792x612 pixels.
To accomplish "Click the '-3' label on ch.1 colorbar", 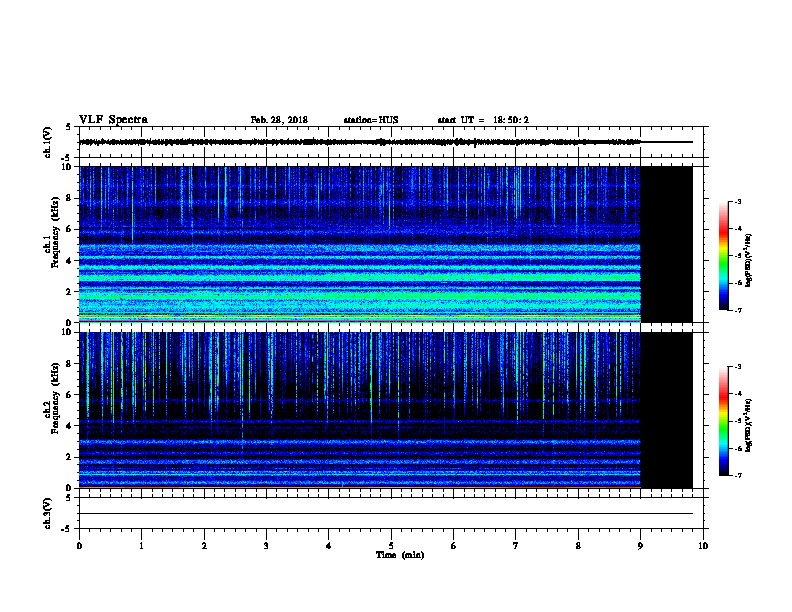I will click(x=738, y=201).
